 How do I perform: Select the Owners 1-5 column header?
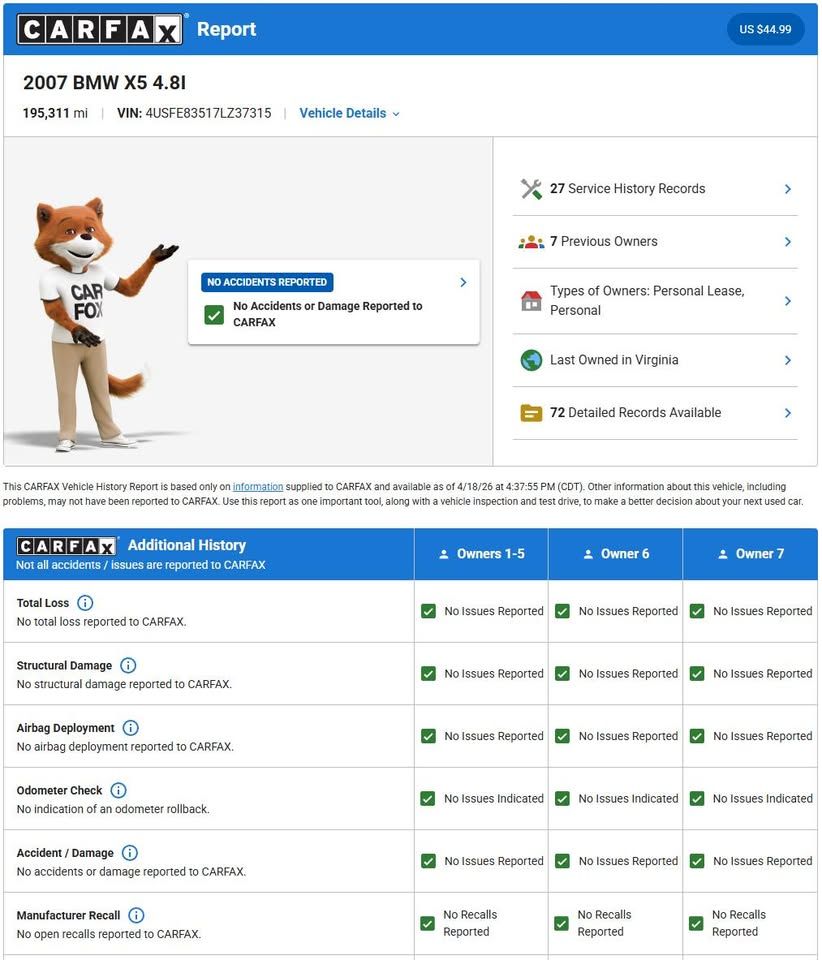pos(481,554)
